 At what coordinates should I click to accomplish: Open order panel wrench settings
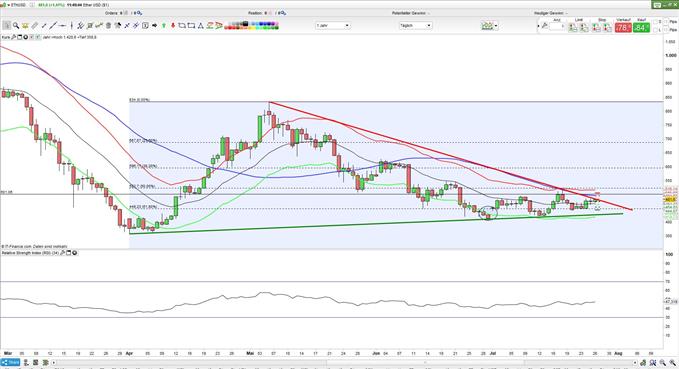pos(544,26)
